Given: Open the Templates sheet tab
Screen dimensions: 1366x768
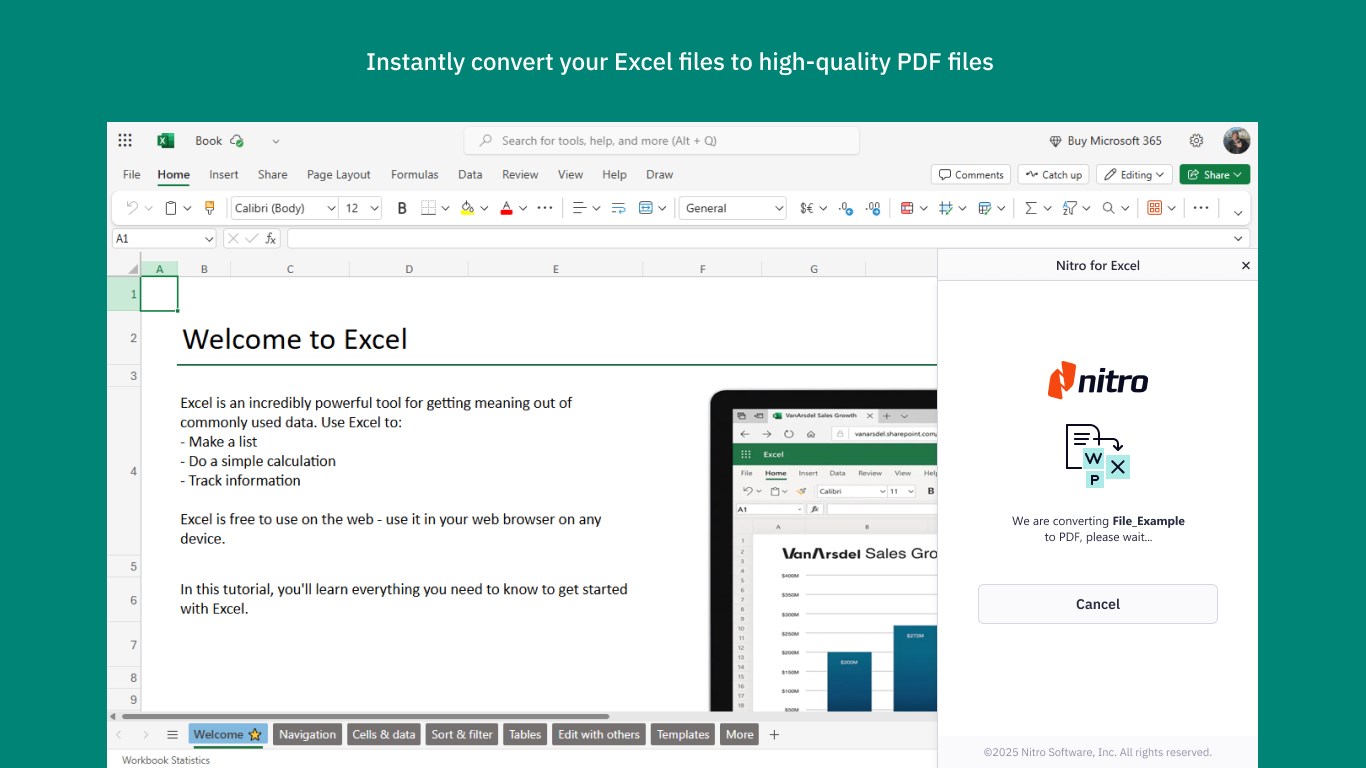Looking at the screenshot, I should (x=683, y=735).
